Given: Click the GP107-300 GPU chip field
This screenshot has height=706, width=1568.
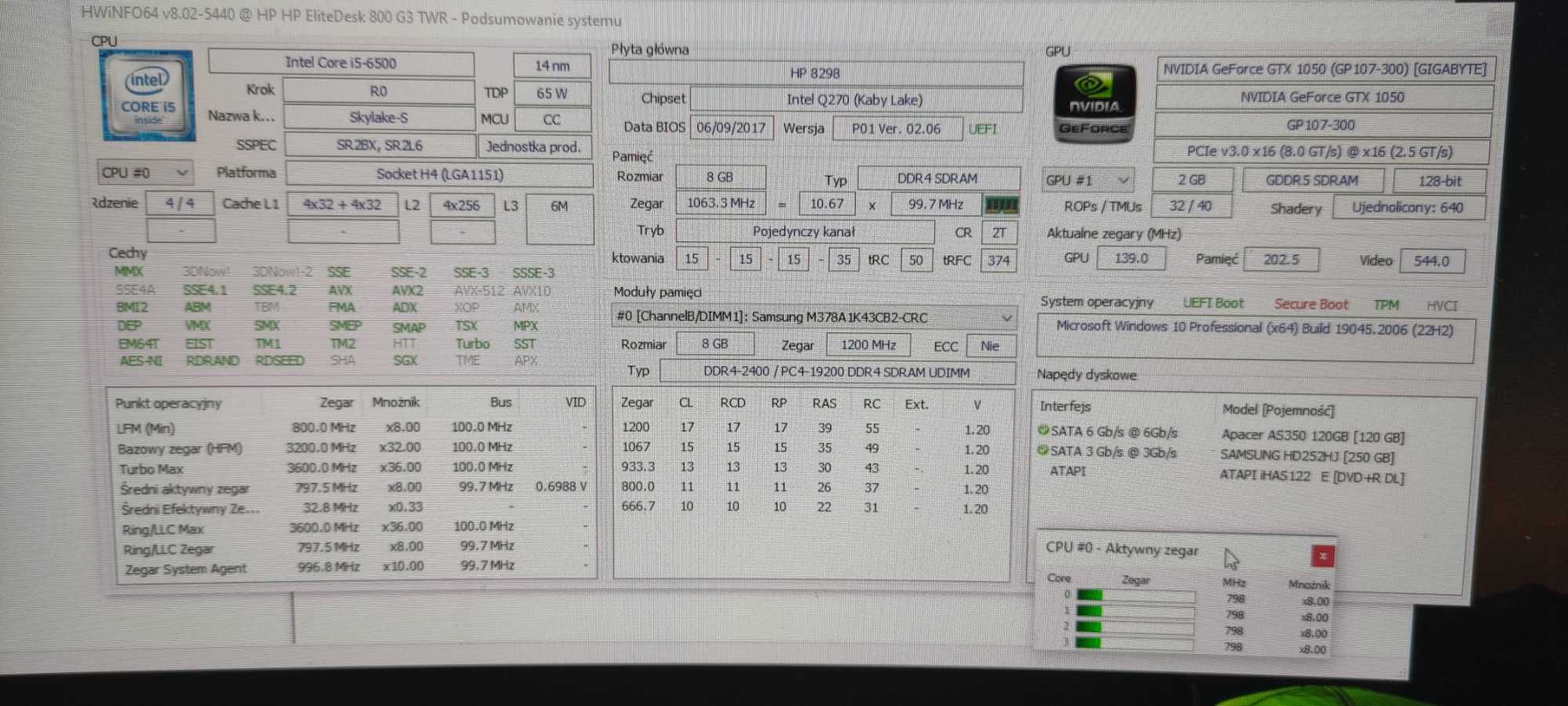Looking at the screenshot, I should tap(1322, 125).
